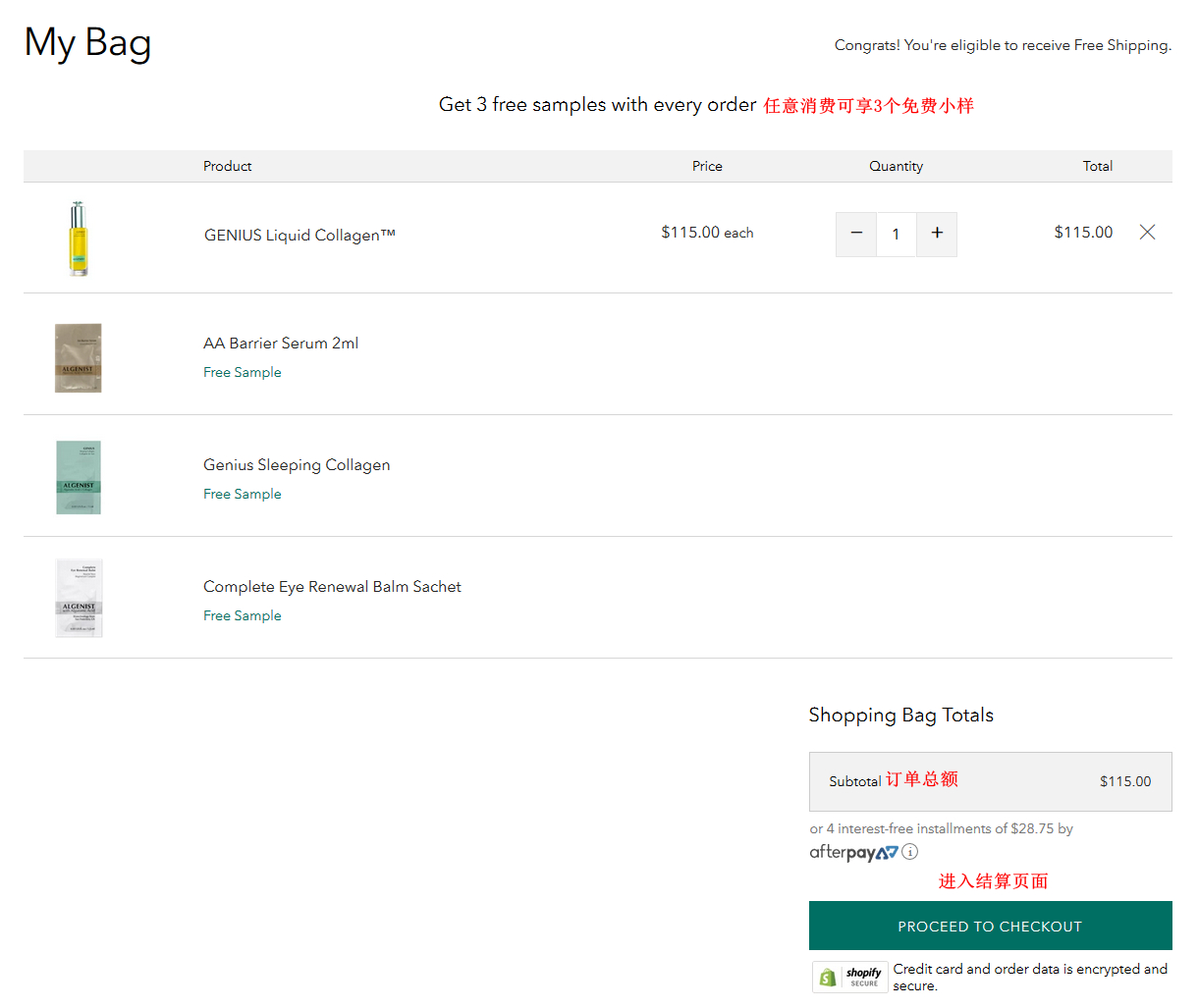Click Free Sample label under Complete Eye Renewal Balm
This screenshot has height=1008, width=1198.
243,615
